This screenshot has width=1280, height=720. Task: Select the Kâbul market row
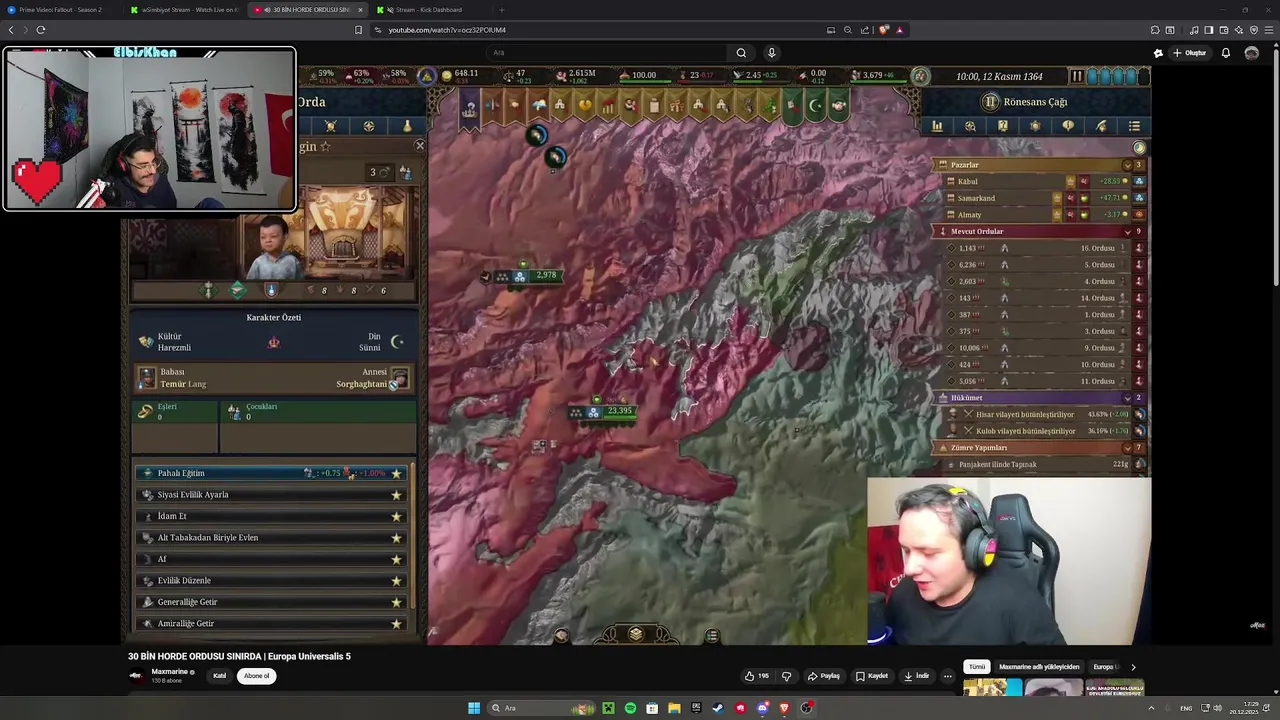1045,182
